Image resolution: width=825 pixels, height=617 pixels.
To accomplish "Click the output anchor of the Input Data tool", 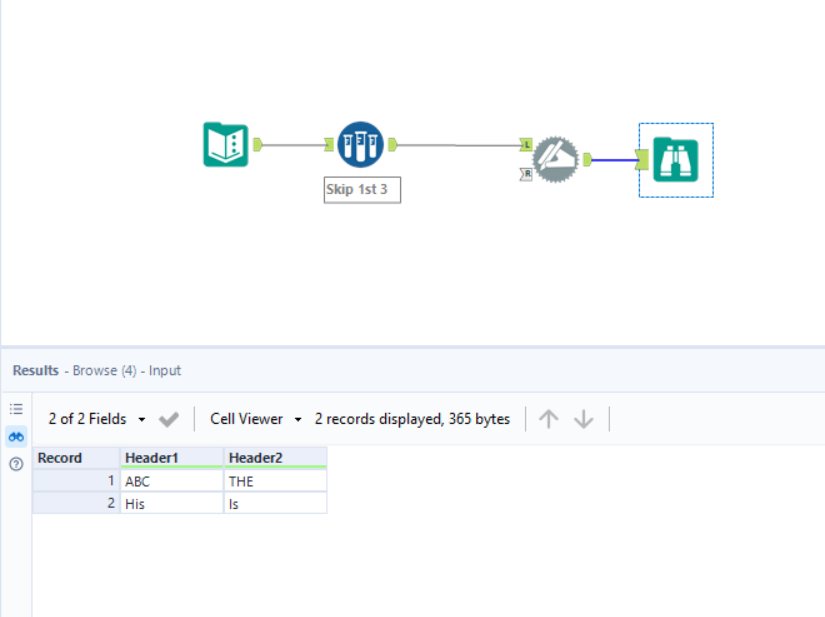I will (256, 143).
